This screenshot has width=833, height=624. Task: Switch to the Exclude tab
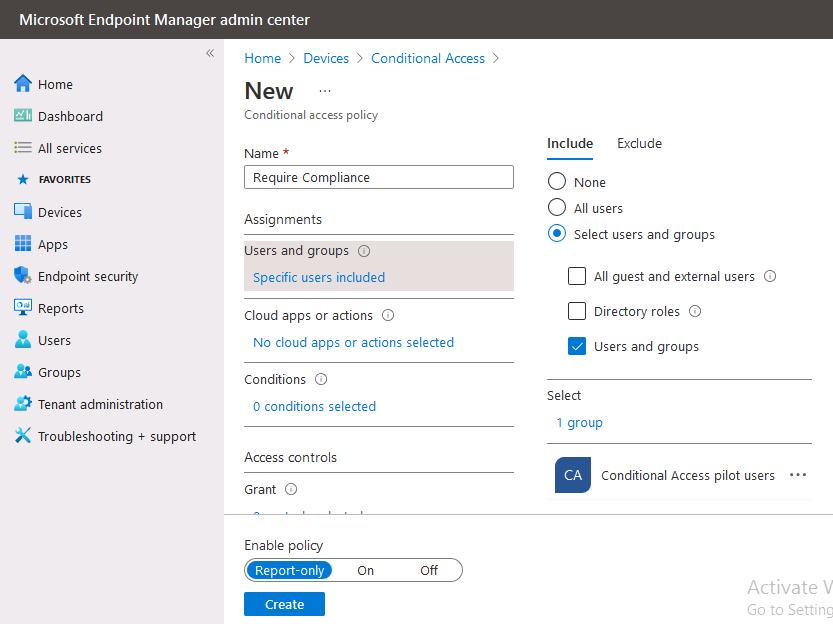pos(639,143)
